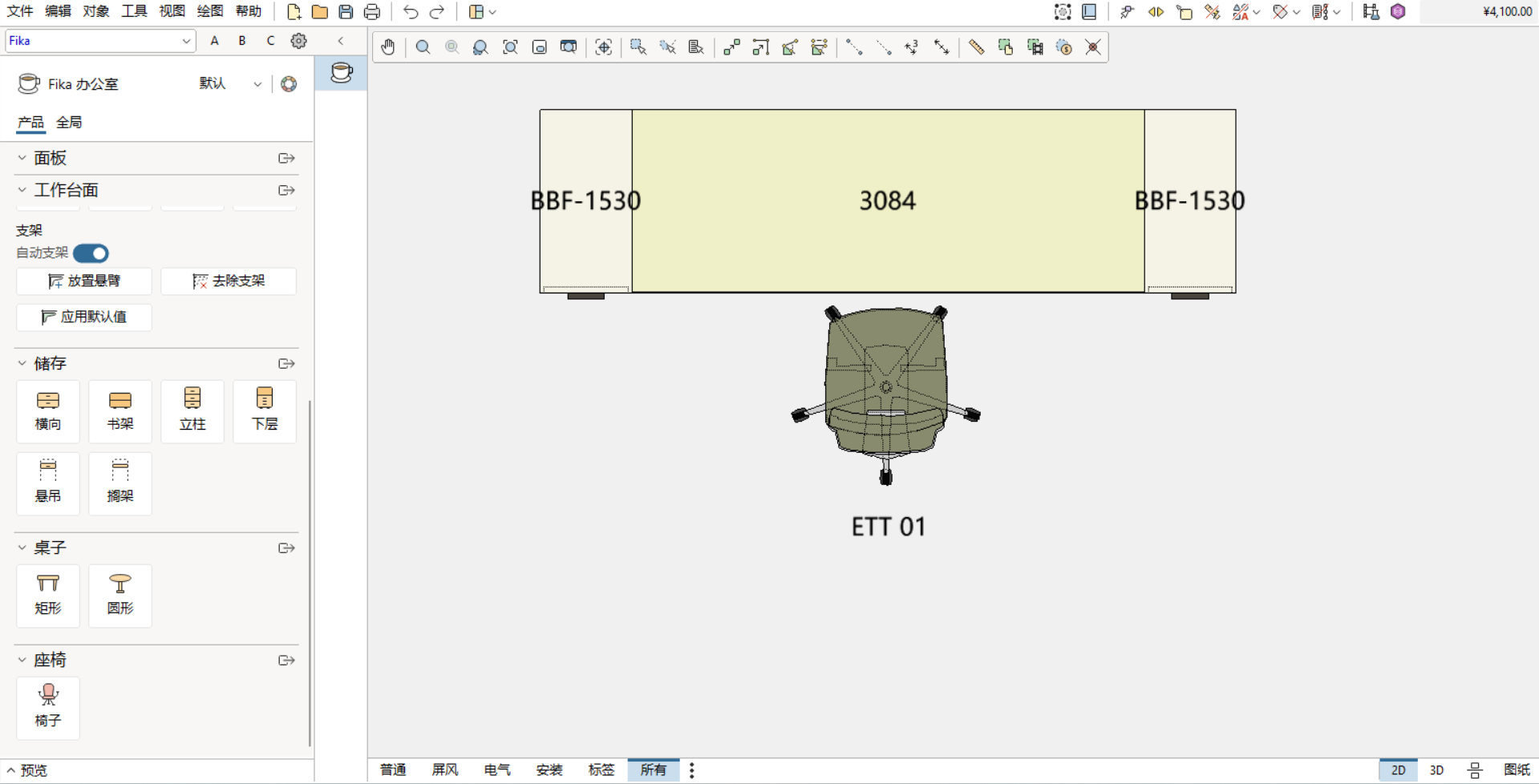Select the 标签 view tab
The image size is (1539, 784).
tap(601, 770)
